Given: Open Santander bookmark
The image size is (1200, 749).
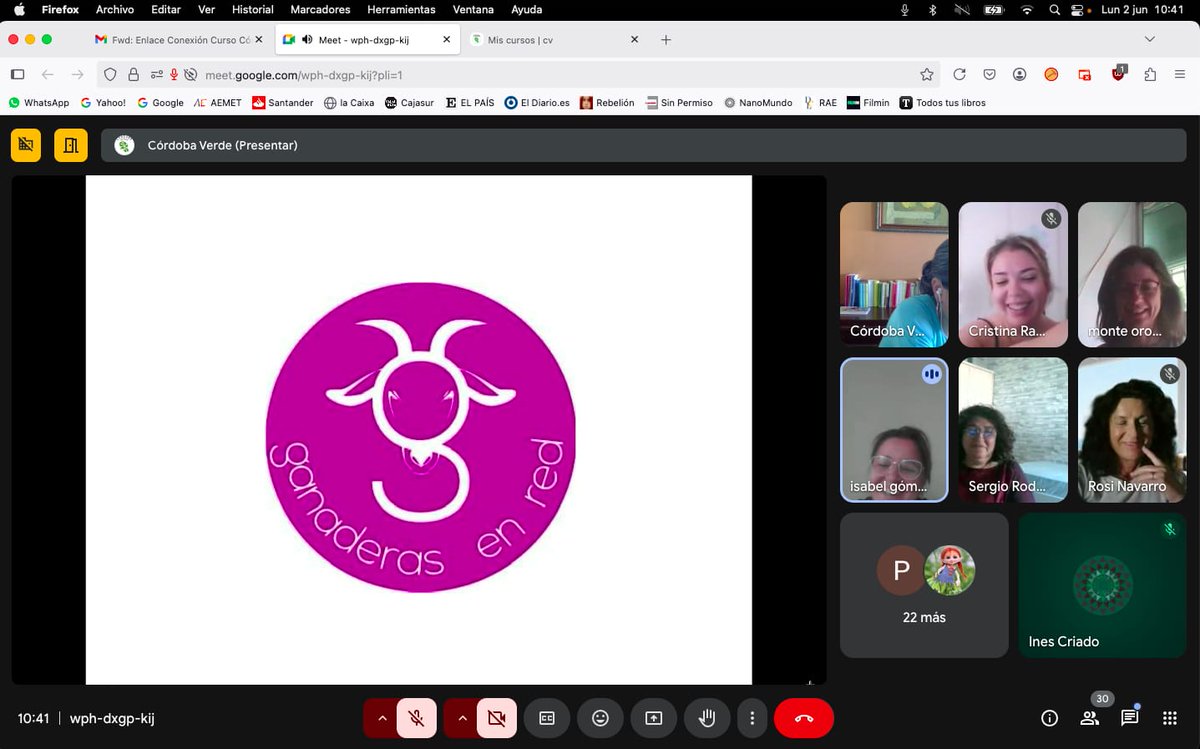Looking at the screenshot, I should point(283,102).
